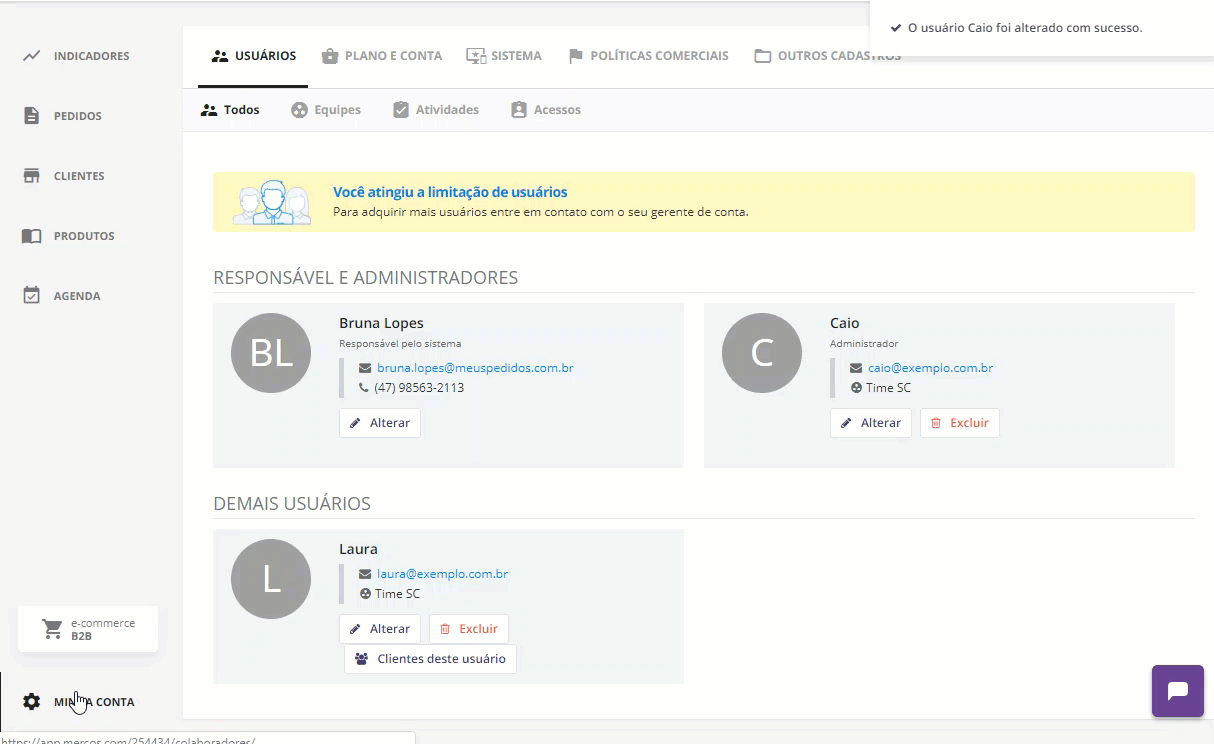Viewport: 1214px width, 744px height.
Task: Click Laura's avatar circle
Action: coord(271,579)
